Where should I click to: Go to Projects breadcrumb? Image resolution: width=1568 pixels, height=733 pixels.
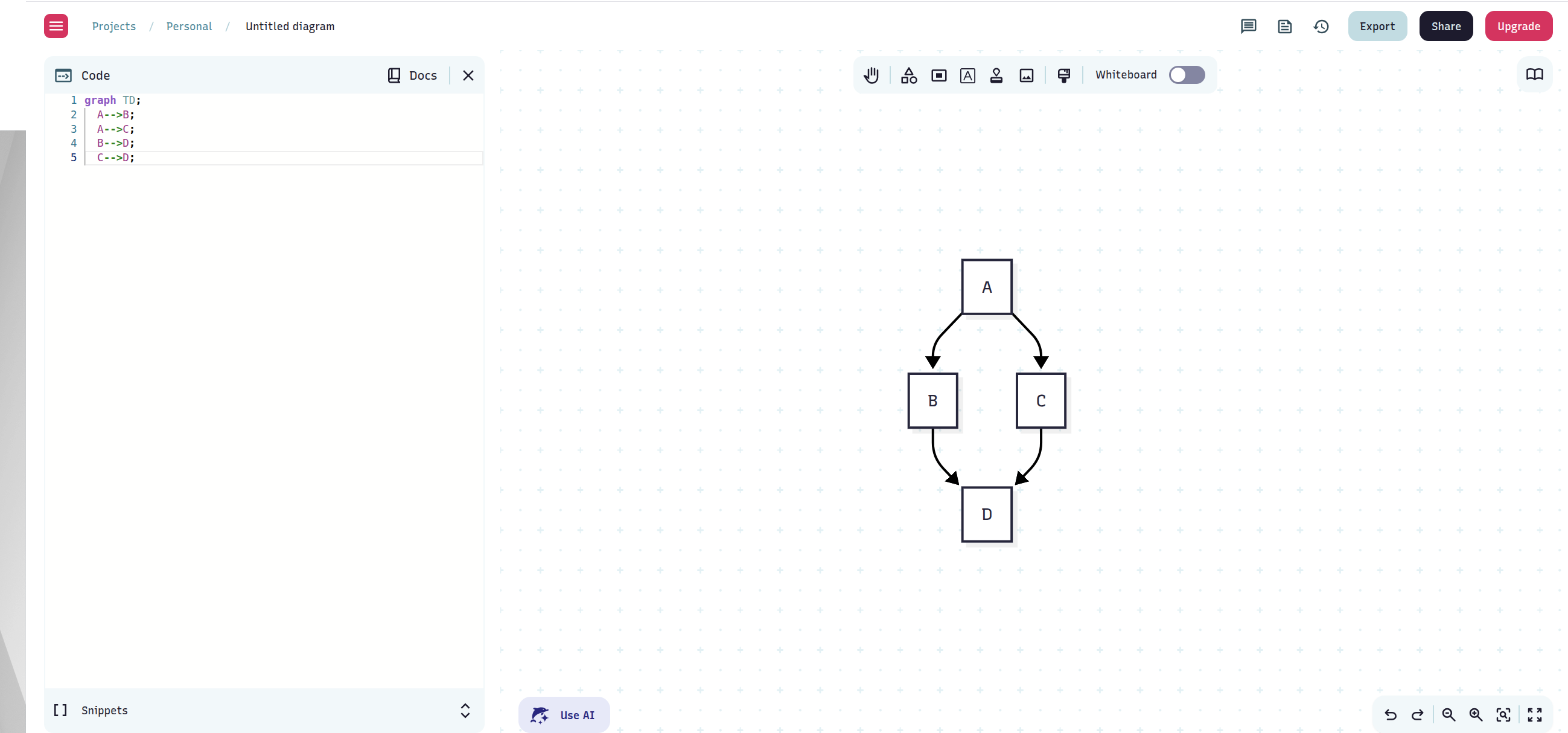[x=114, y=26]
